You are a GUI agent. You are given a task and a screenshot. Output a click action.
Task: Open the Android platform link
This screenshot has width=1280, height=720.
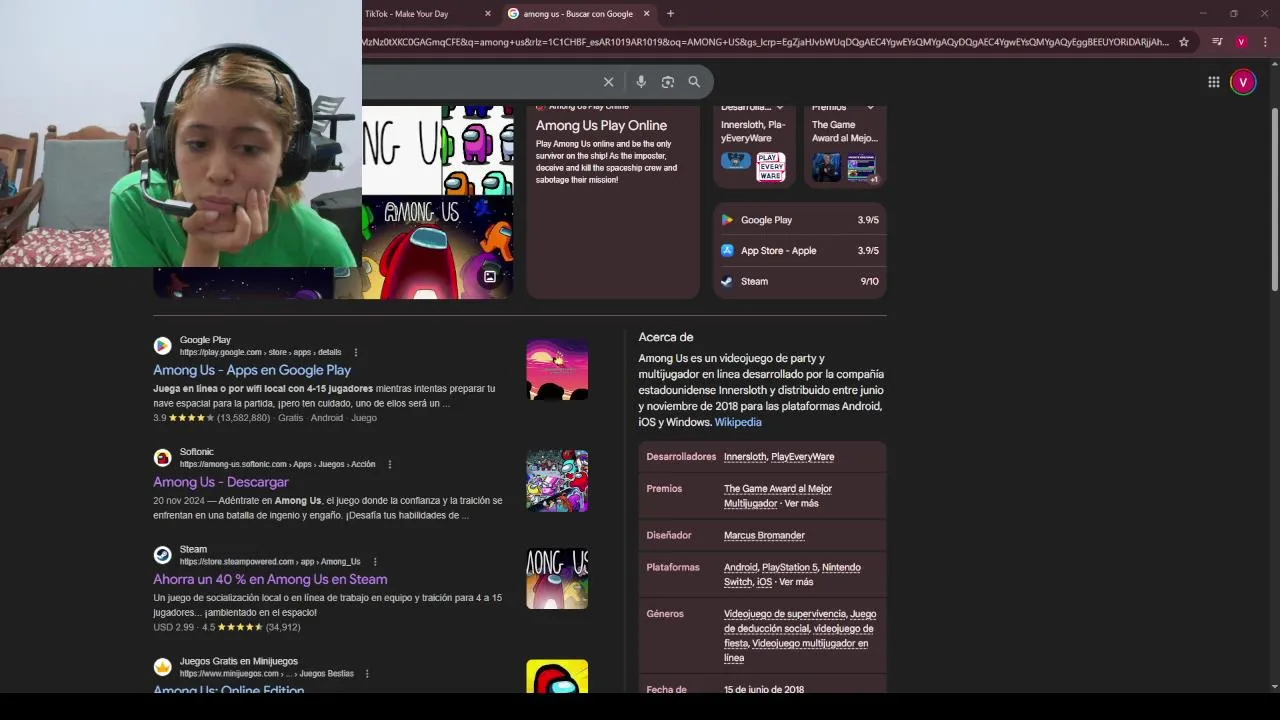point(741,568)
